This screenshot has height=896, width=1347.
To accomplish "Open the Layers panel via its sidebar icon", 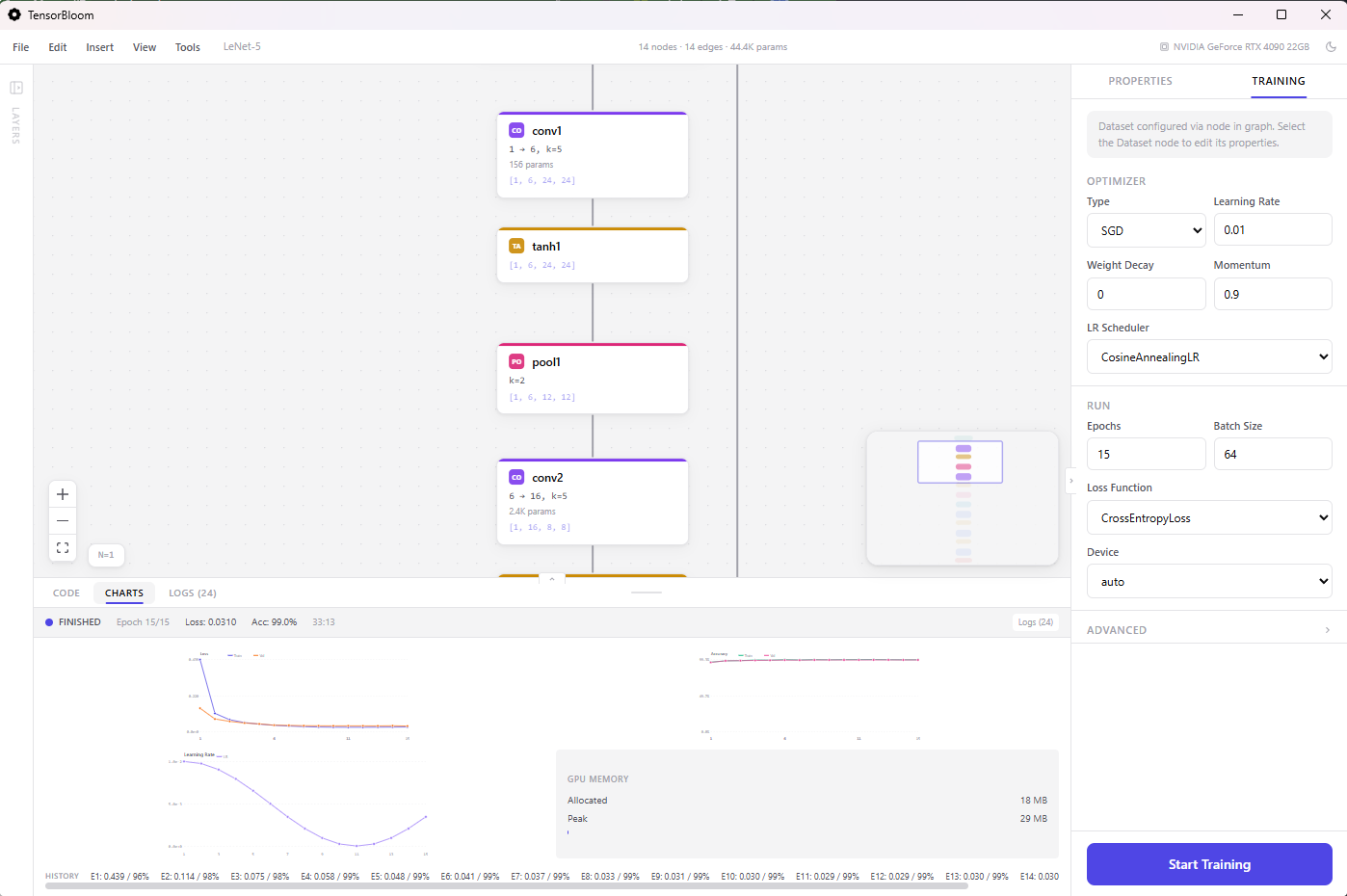I will [x=15, y=88].
